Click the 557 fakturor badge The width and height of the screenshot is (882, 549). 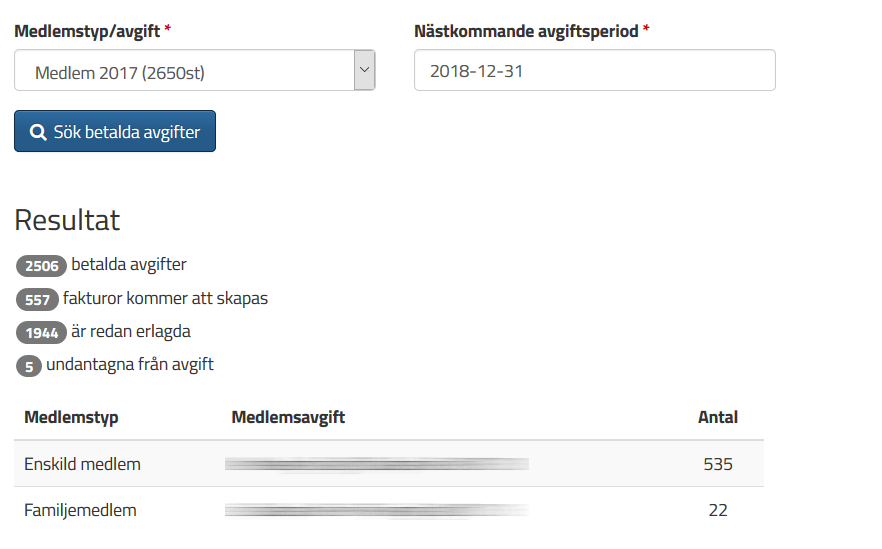[x=37, y=299]
